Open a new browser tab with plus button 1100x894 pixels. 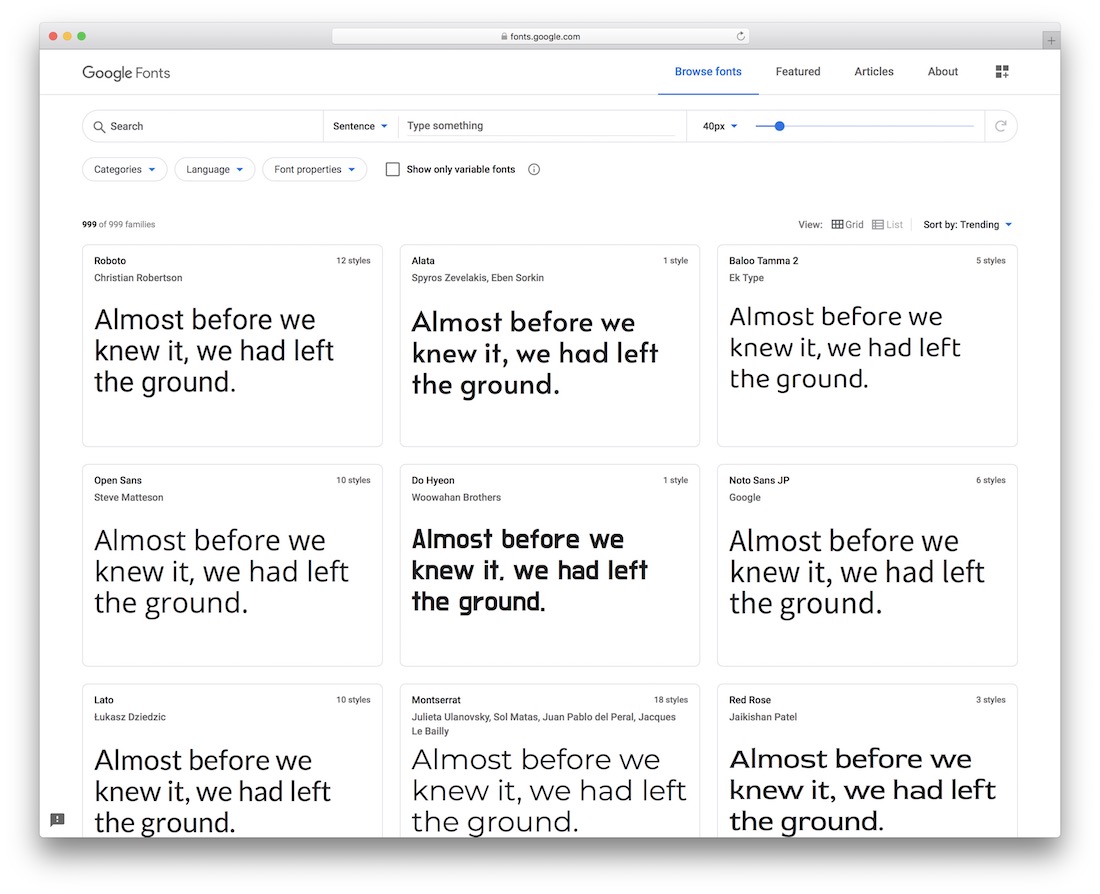coord(1051,41)
